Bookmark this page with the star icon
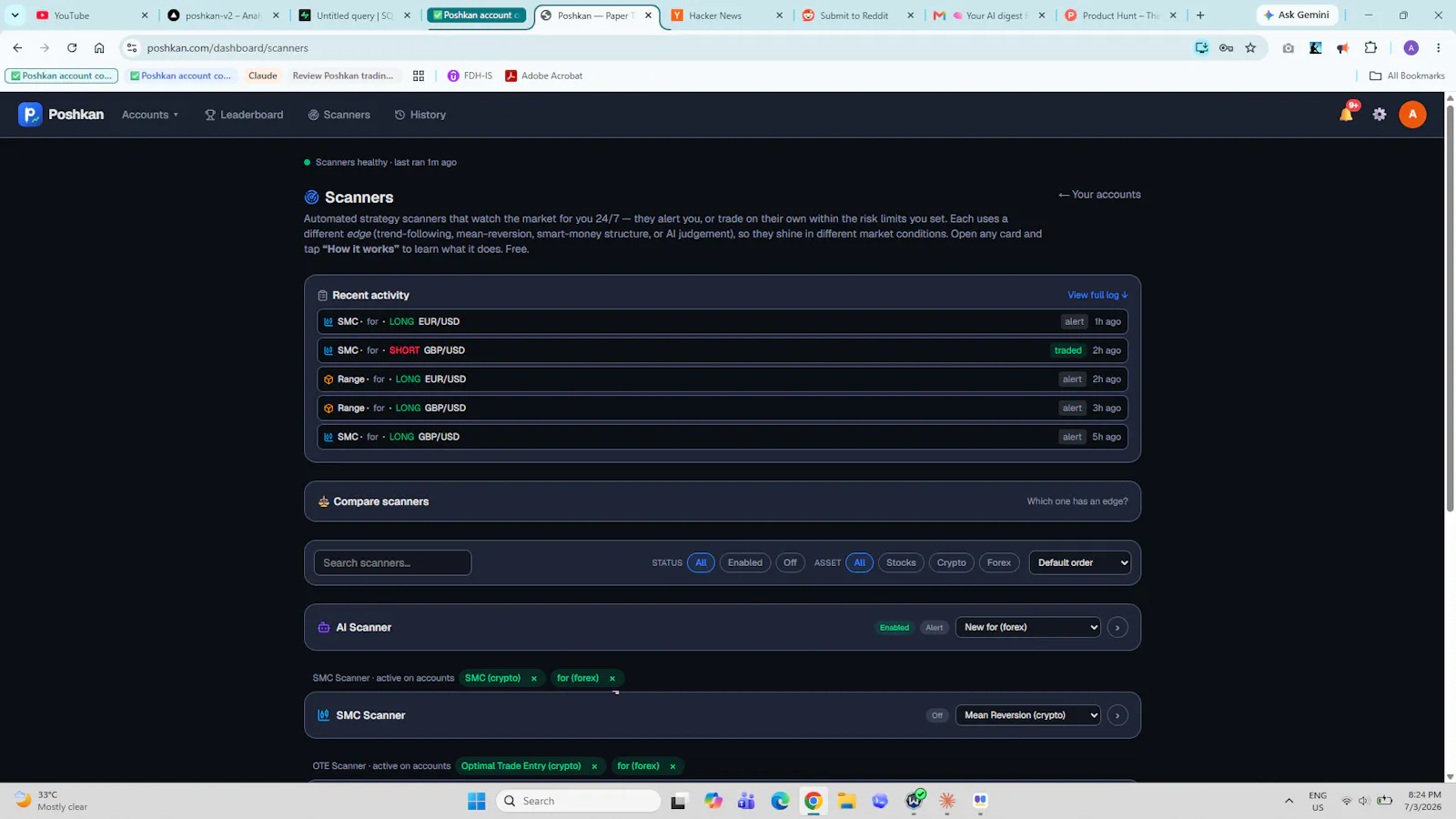This screenshot has height=819, width=1456. click(1250, 48)
